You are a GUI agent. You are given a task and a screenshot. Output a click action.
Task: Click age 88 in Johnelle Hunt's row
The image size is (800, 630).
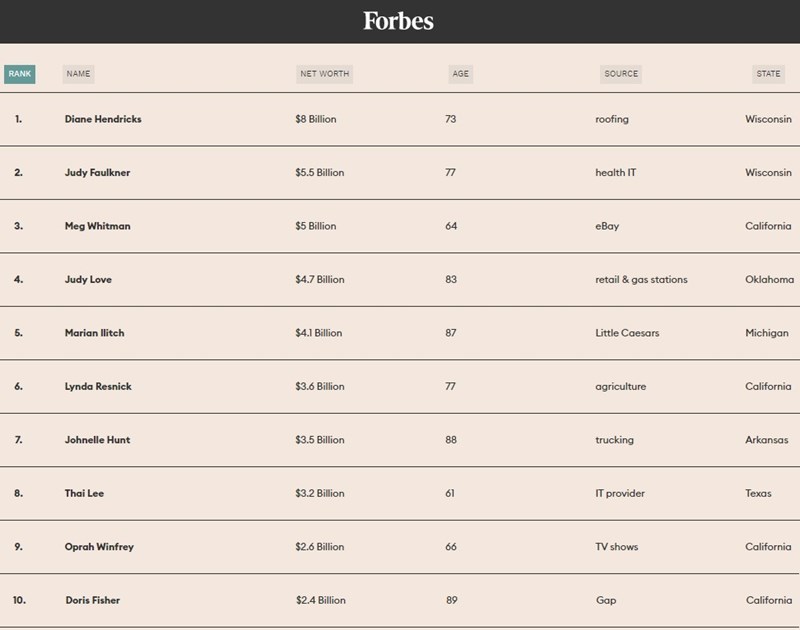451,440
